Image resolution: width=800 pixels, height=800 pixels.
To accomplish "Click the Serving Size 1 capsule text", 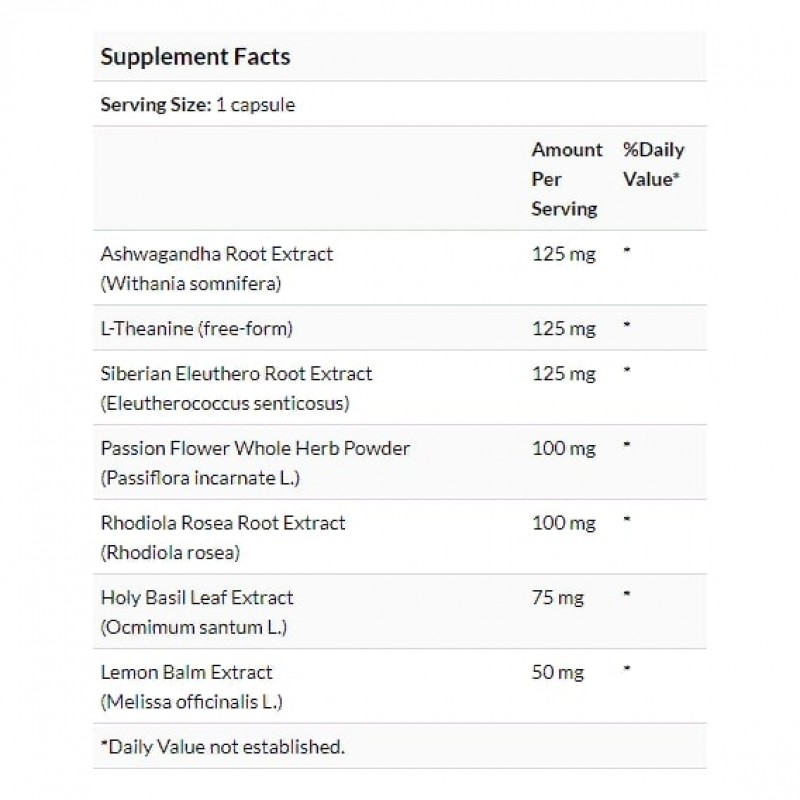I will pyautogui.click(x=198, y=104).
